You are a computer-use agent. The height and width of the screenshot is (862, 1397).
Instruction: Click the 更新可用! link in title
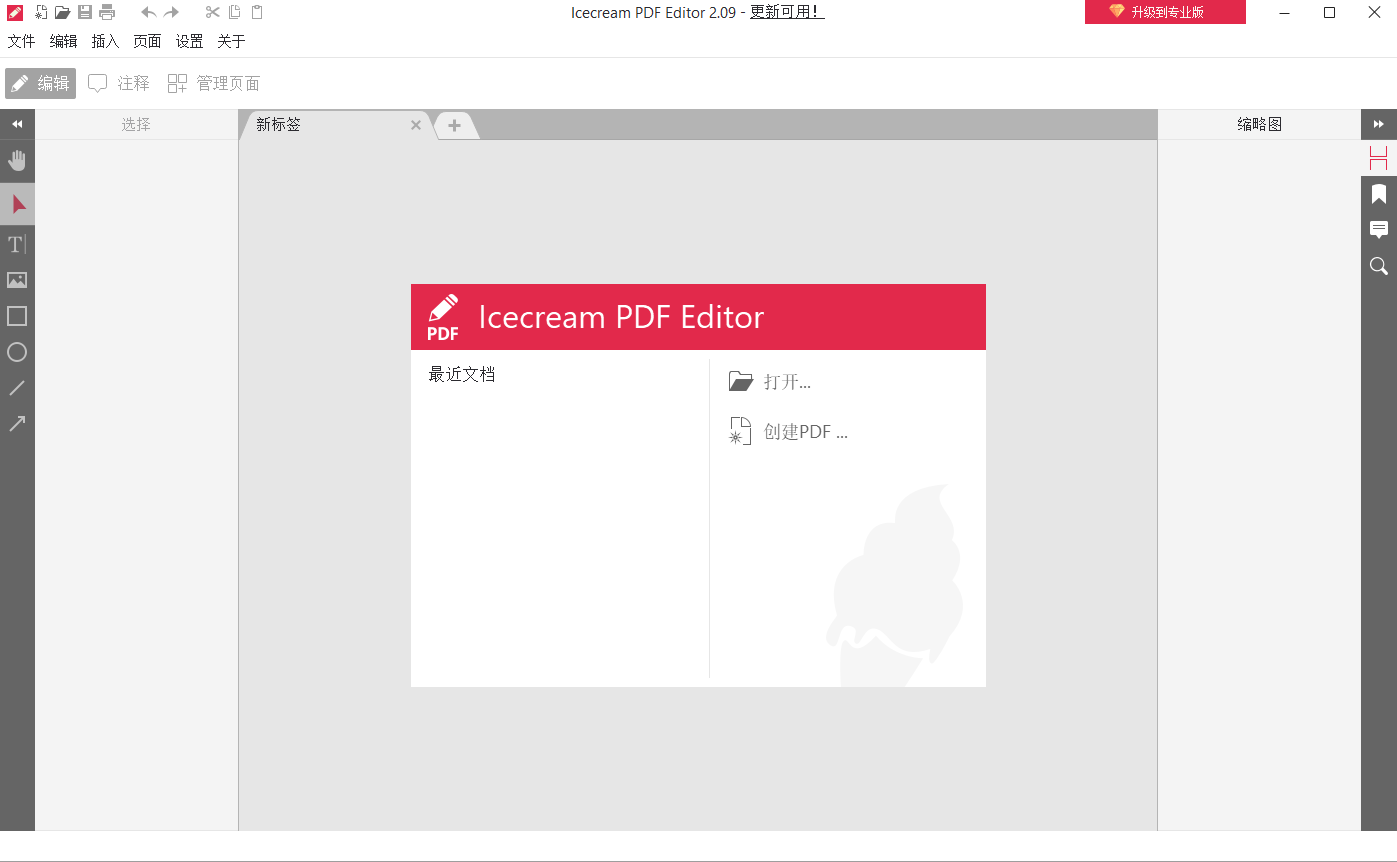pos(787,12)
